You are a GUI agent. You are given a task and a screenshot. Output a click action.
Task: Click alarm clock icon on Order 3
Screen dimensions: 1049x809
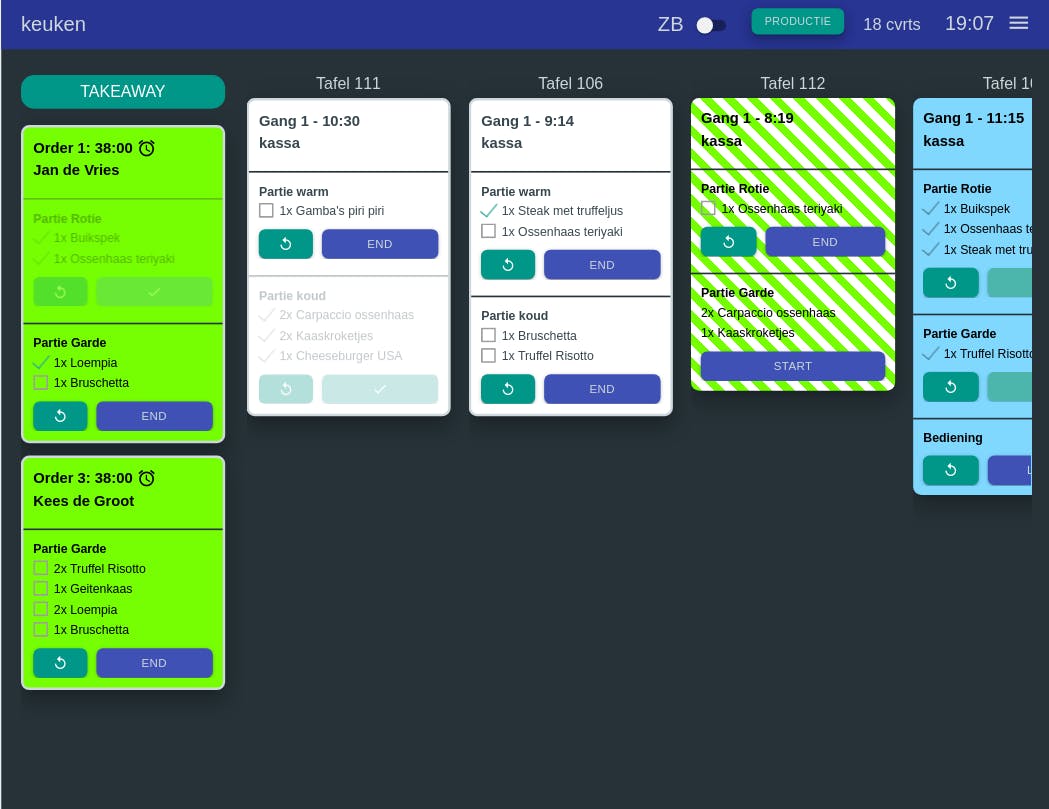(x=147, y=478)
